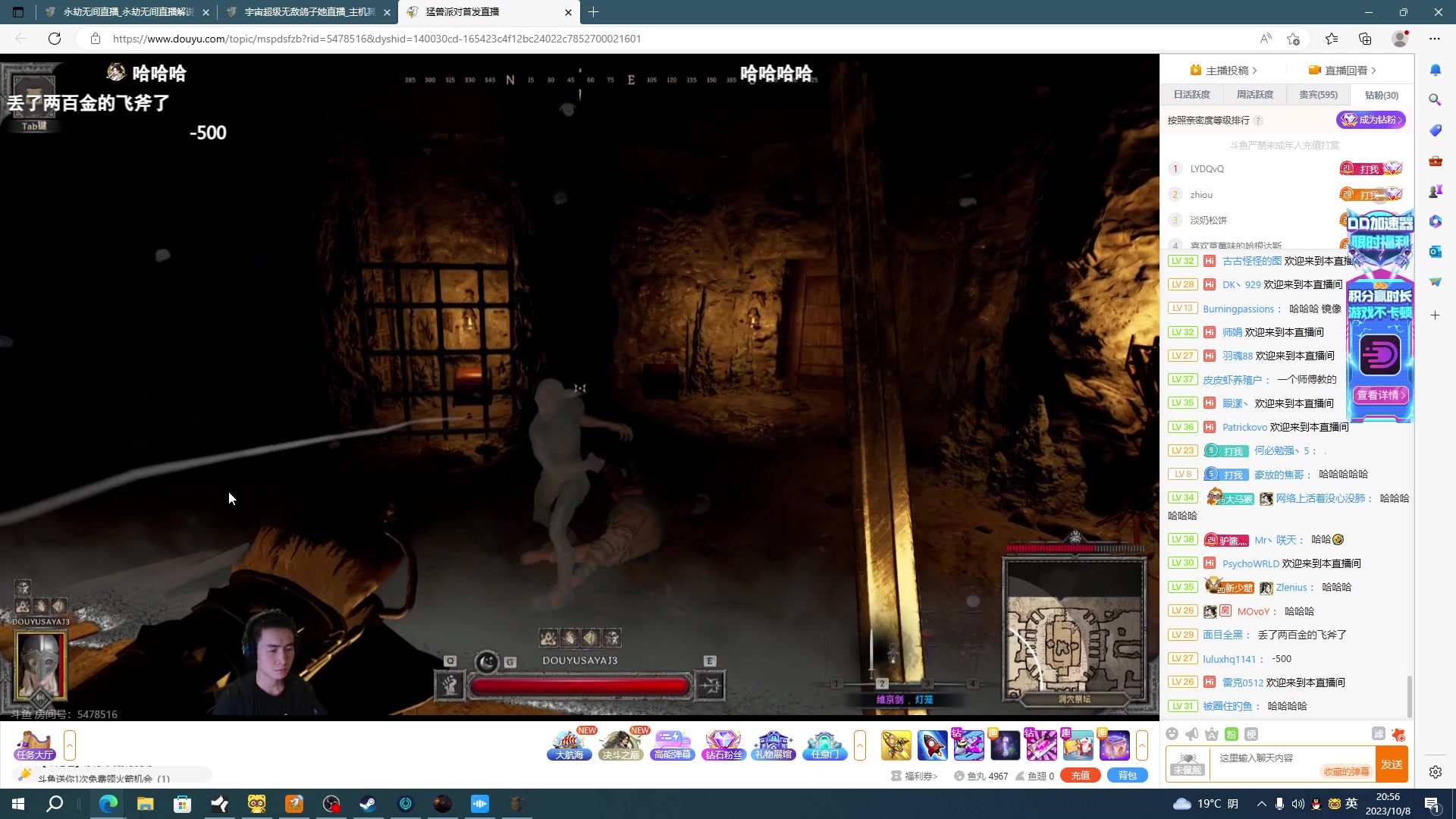Click the chat panel scrollbar
This screenshot has height=819, width=1456.
coord(1410,695)
